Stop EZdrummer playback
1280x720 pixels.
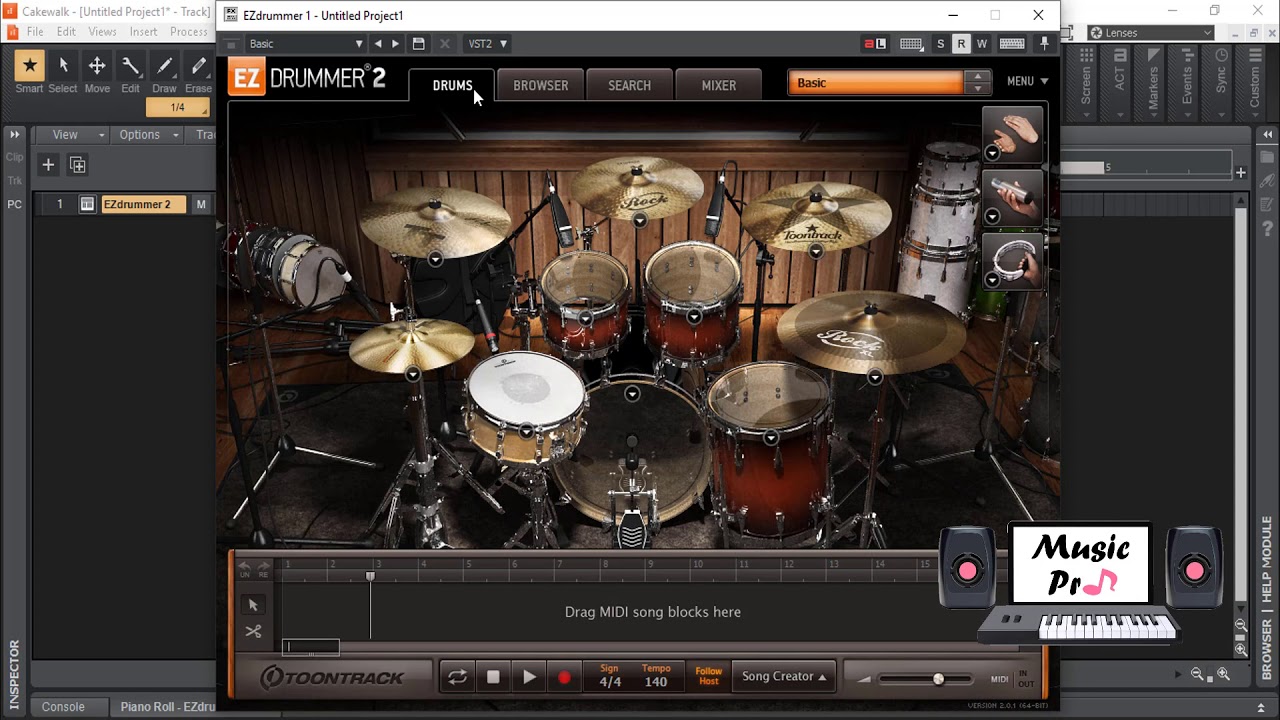[x=493, y=677]
